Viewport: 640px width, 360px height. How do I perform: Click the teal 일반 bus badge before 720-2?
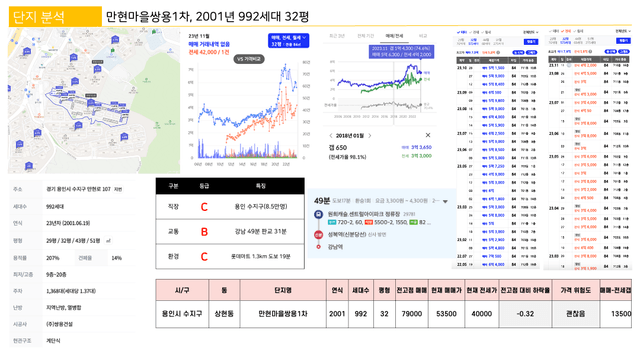tap(331, 222)
